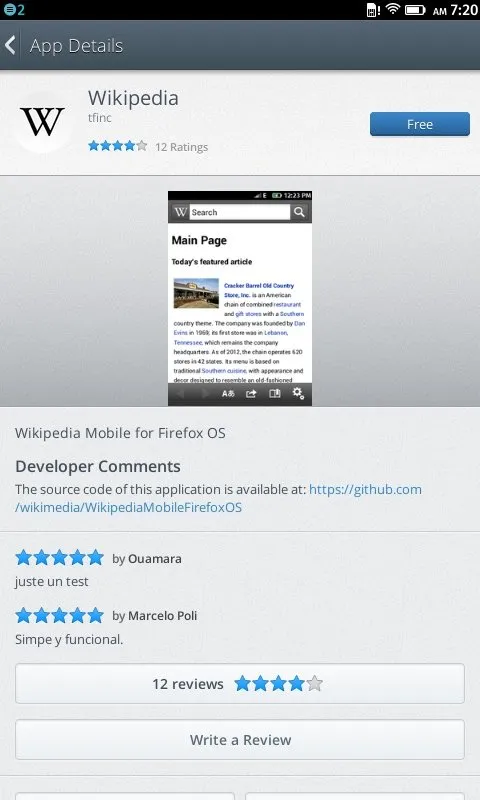Tap the share icon in screenshot preview
Viewport: 480px width, 800px height.
point(251,394)
